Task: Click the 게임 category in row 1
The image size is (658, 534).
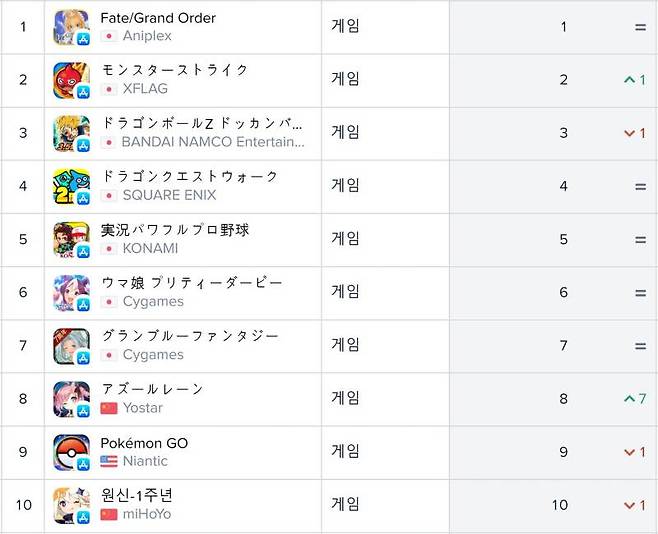Action: click(x=345, y=27)
